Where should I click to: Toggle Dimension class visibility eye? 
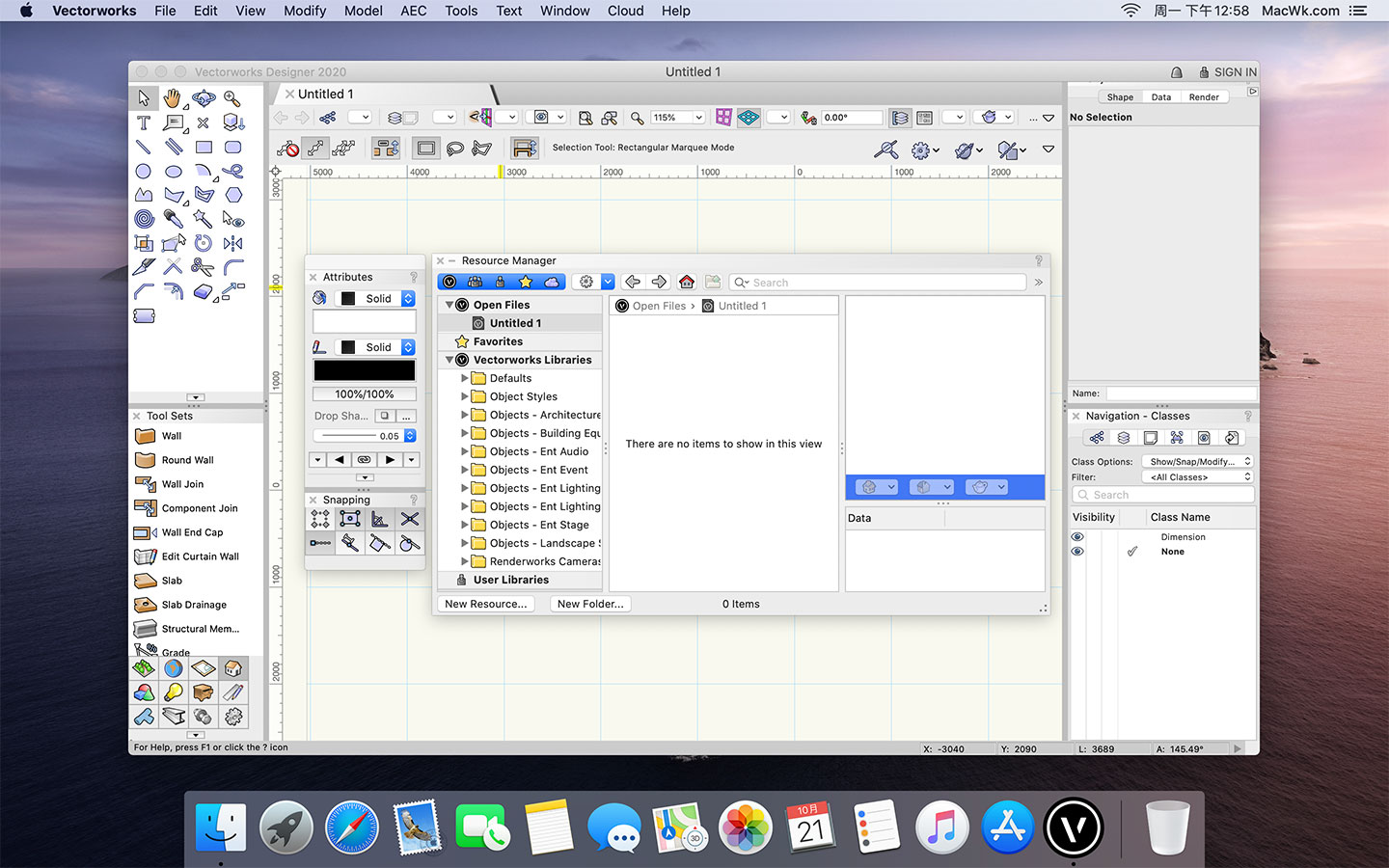1077,537
